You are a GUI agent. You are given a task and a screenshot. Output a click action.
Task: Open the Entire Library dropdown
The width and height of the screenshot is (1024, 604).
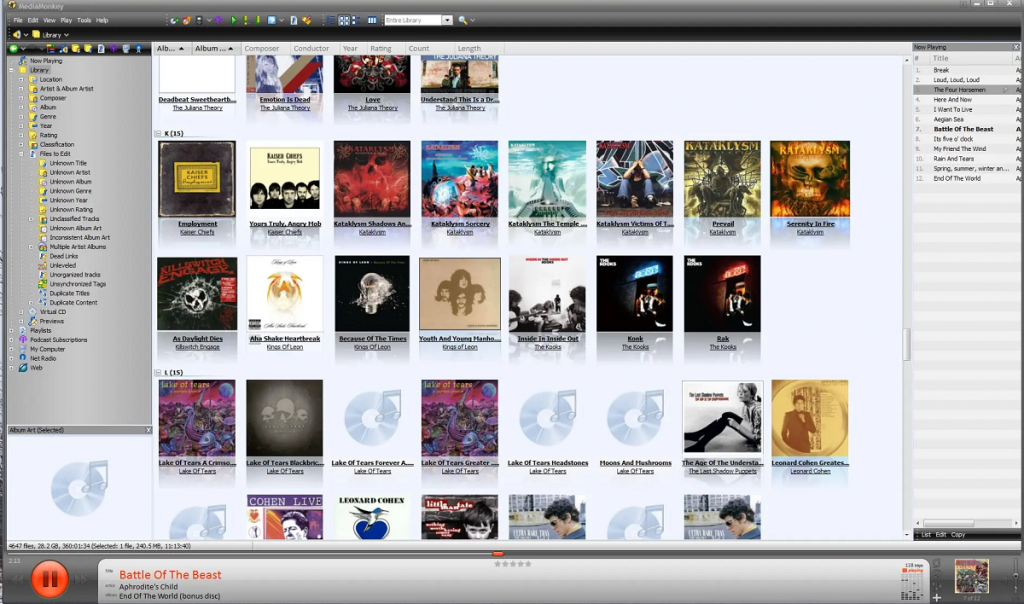(446, 18)
